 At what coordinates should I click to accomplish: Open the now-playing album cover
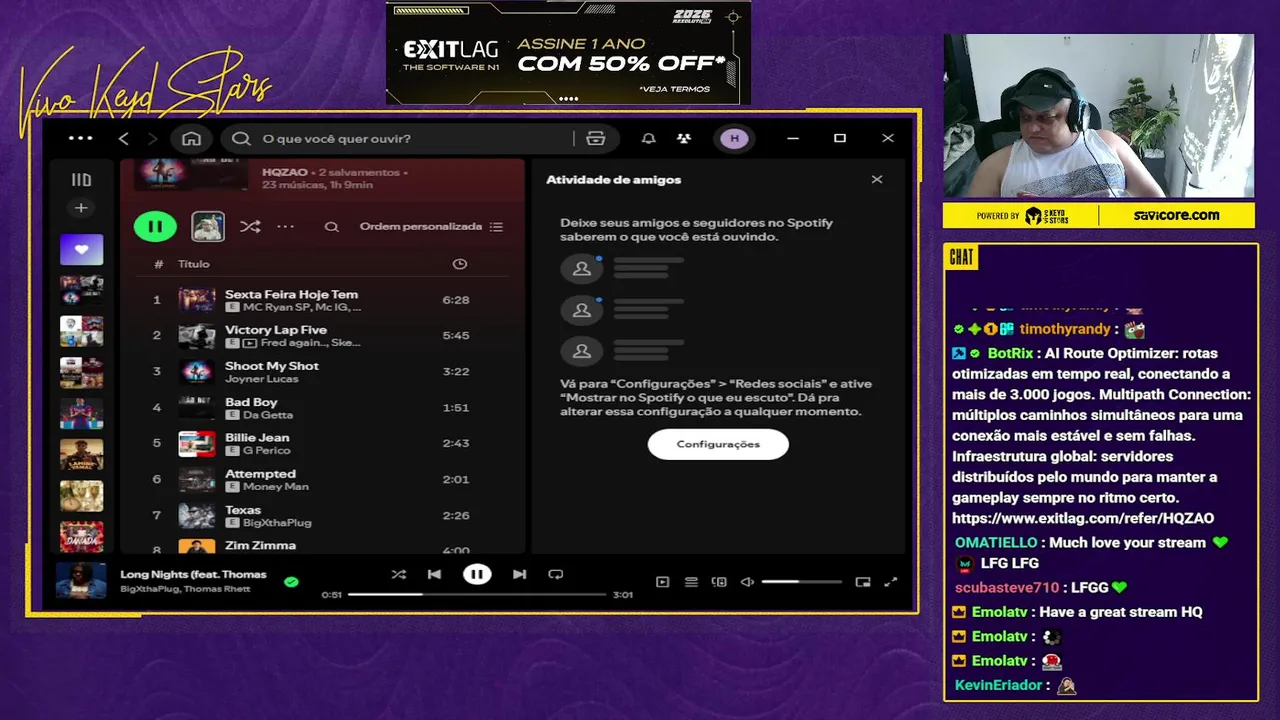(81, 581)
